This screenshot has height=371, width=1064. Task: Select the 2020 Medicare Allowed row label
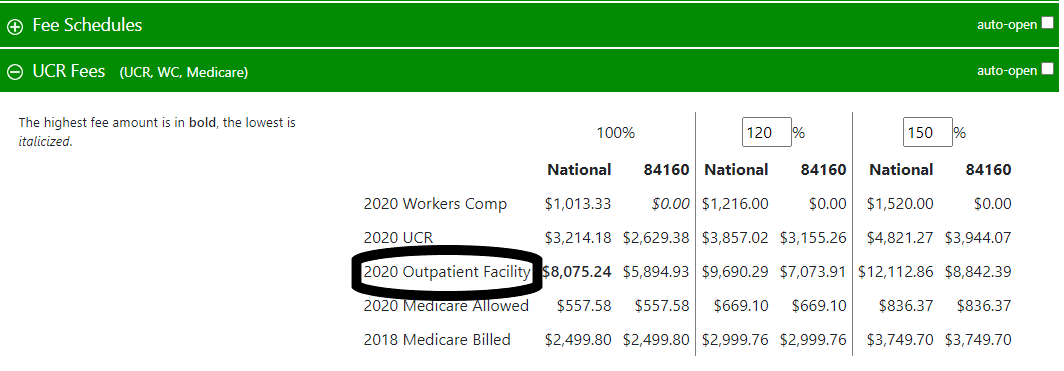(446, 306)
